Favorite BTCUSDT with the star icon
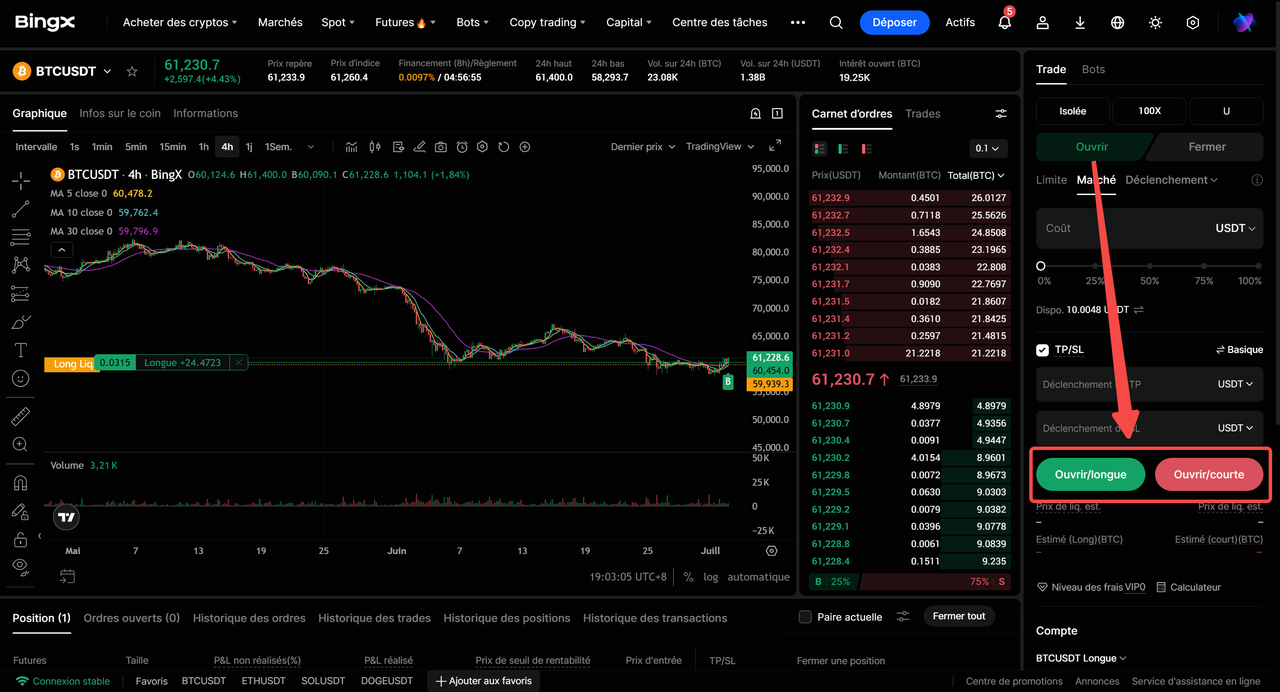This screenshot has height=692, width=1280. pyautogui.click(x=132, y=71)
